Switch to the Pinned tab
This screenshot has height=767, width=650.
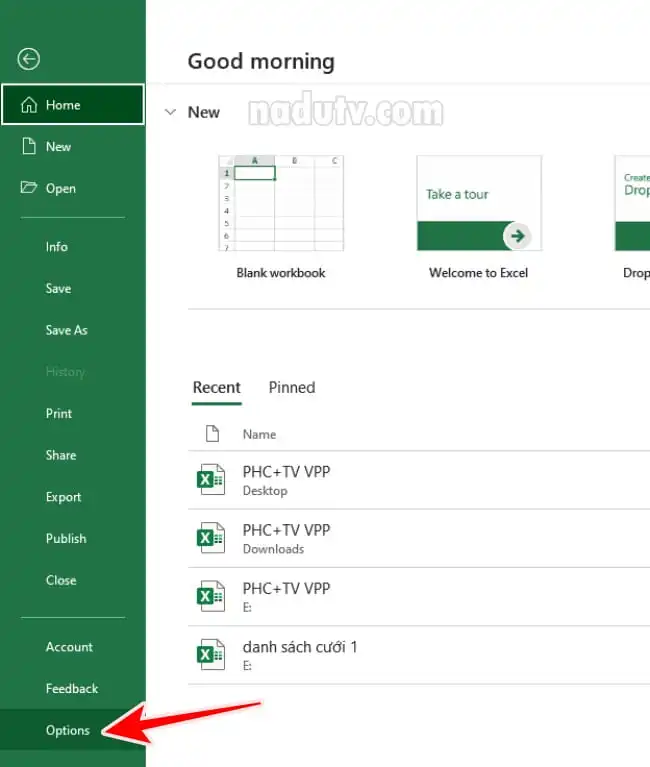[292, 387]
